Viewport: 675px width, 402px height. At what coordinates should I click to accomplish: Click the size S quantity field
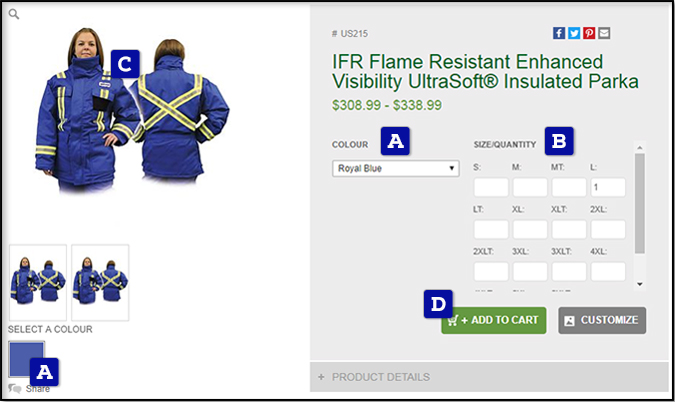coord(491,187)
